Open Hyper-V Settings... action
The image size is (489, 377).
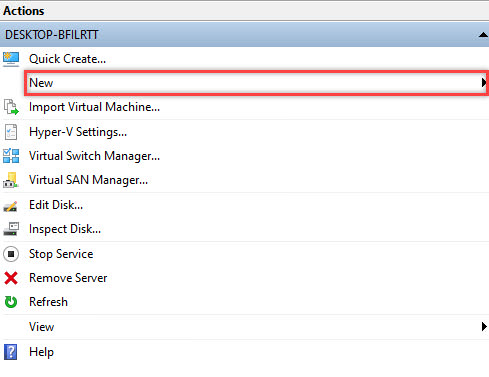pos(78,132)
